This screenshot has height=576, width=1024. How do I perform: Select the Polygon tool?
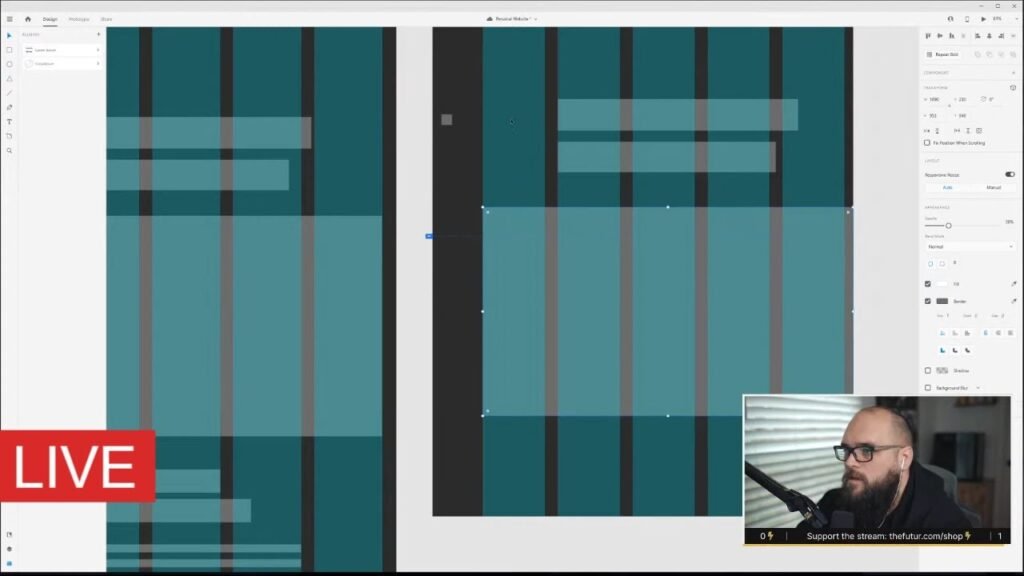[x=9, y=78]
